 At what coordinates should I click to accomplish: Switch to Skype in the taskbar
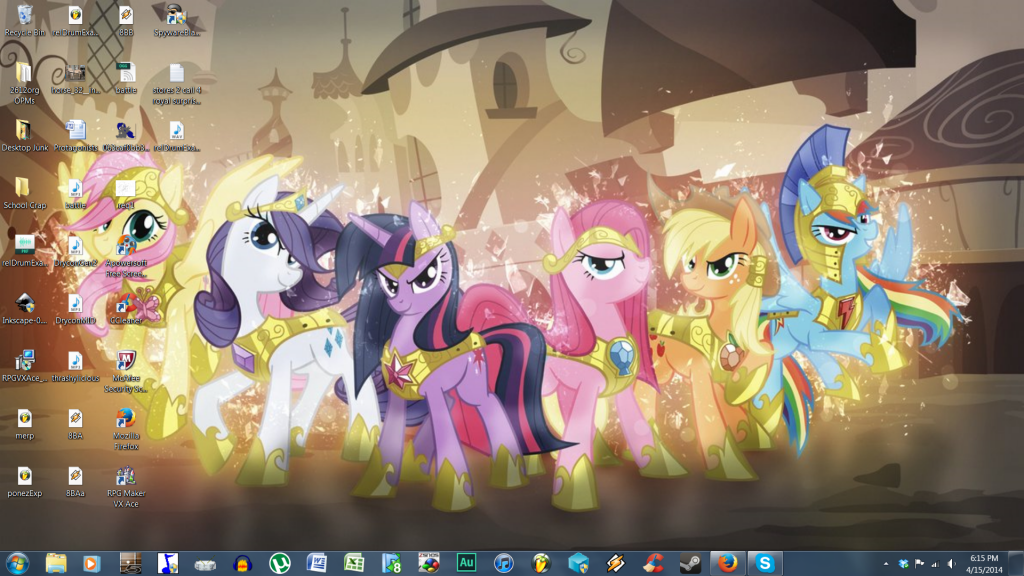tap(764, 563)
